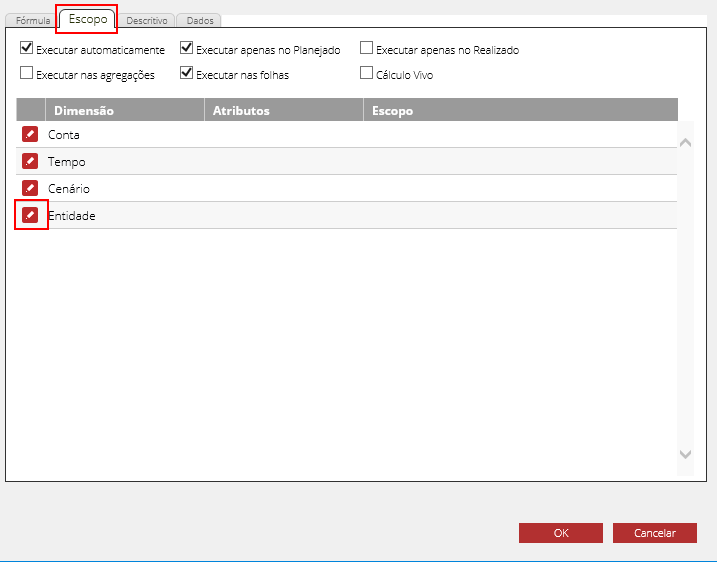Select the Tempo dimension text

67,162
